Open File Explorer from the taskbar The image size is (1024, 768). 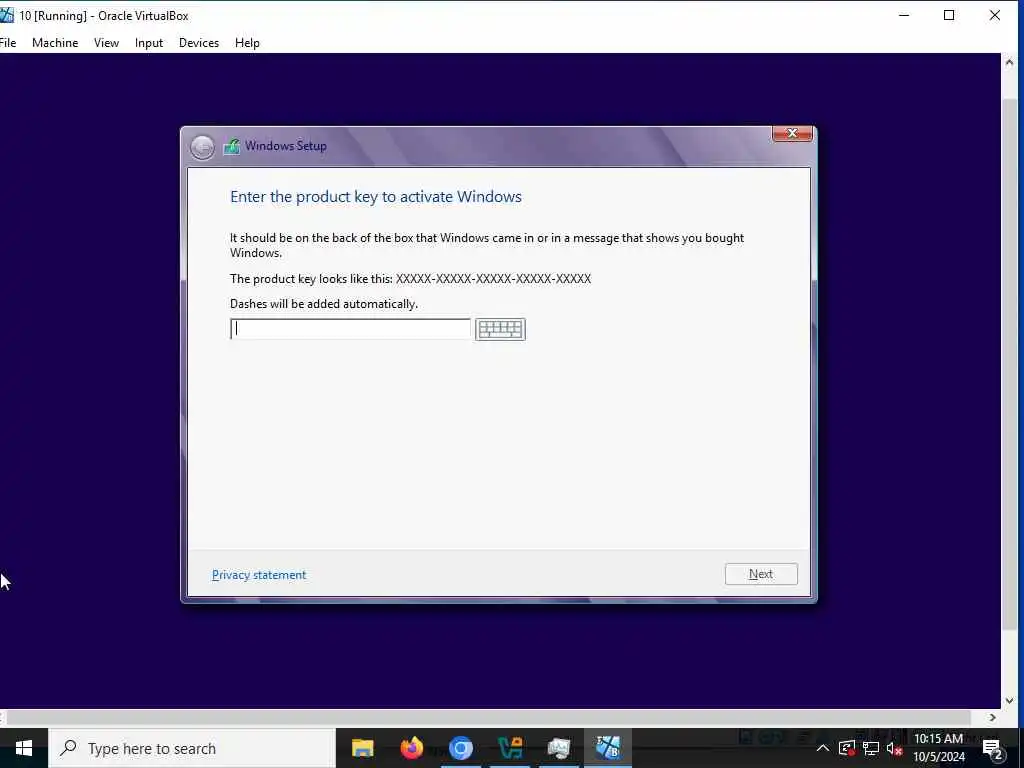pos(362,748)
